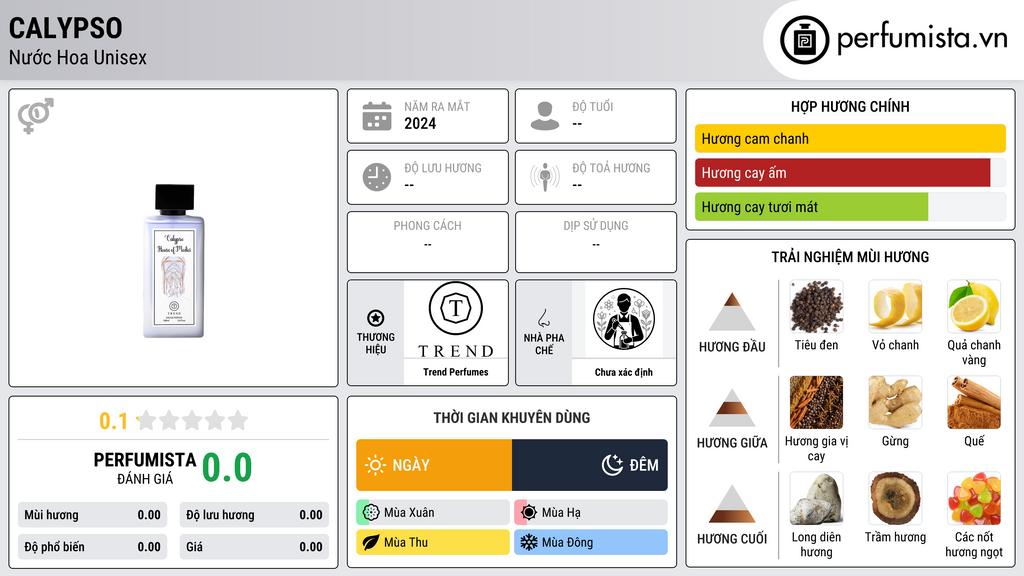1024x576 pixels.
Task: Click the sun icon beside Mùa Hạ
Action: (529, 512)
